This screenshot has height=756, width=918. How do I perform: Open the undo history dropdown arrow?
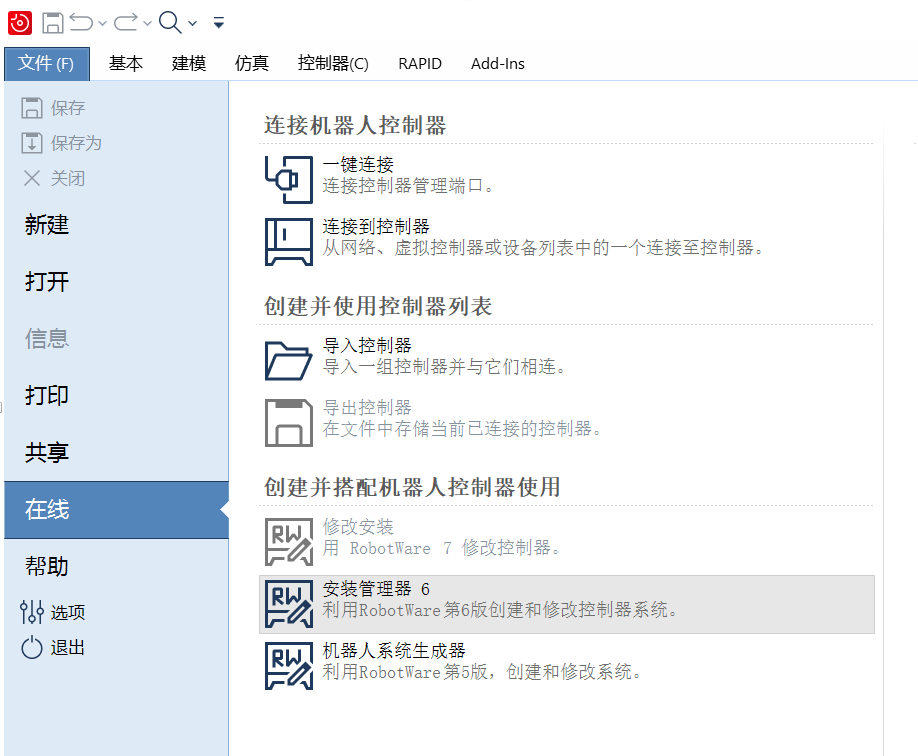pyautogui.click(x=102, y=23)
